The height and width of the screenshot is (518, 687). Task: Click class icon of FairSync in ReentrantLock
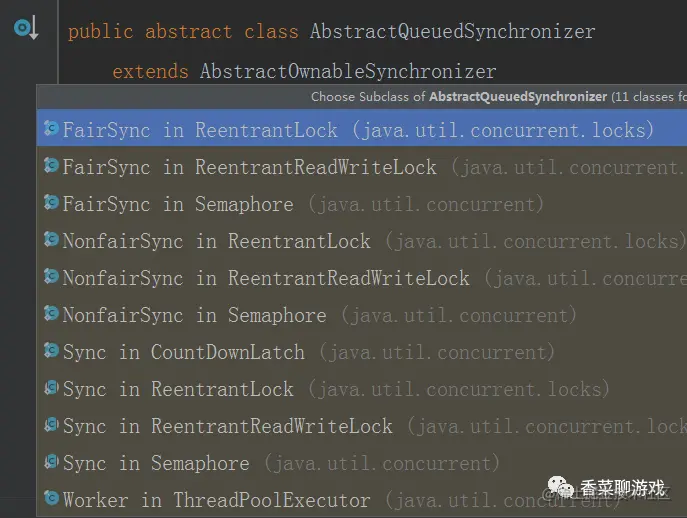pyautogui.click(x=51, y=129)
